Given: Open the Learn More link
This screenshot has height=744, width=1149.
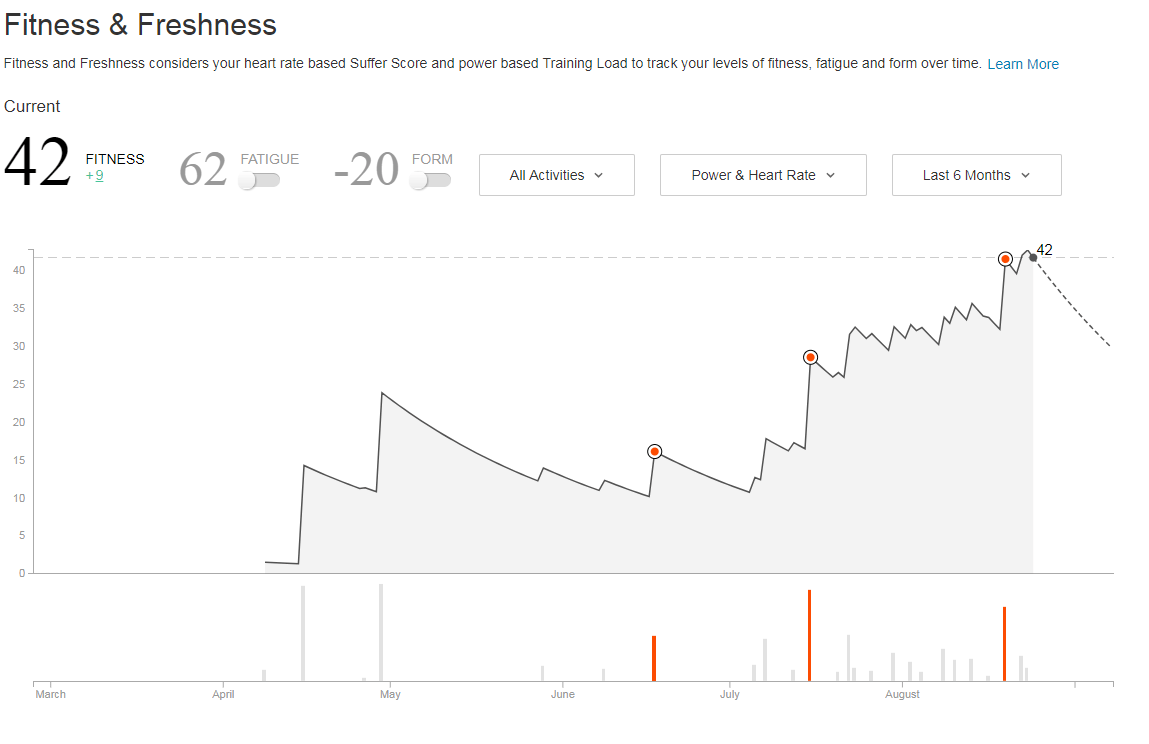Looking at the screenshot, I should [1022, 64].
